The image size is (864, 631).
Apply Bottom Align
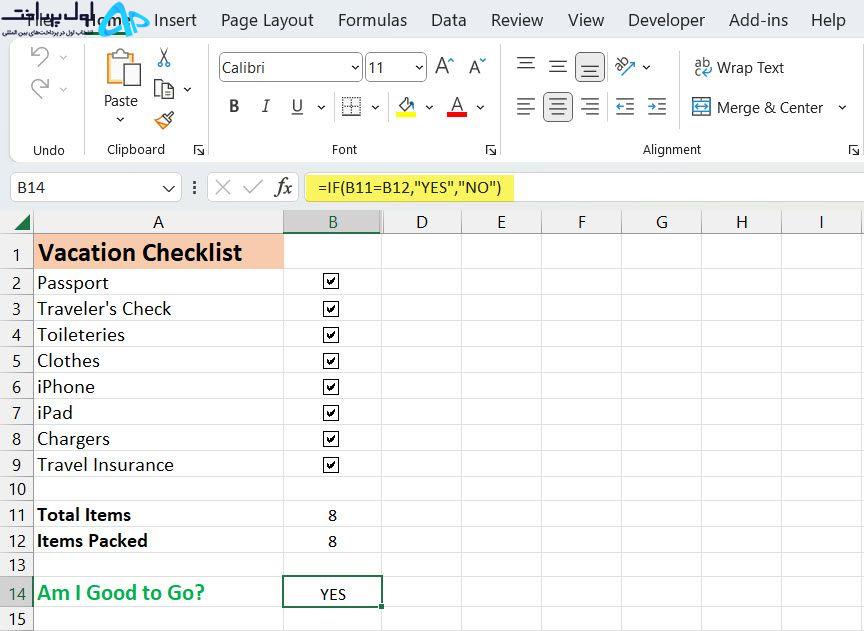pos(590,67)
